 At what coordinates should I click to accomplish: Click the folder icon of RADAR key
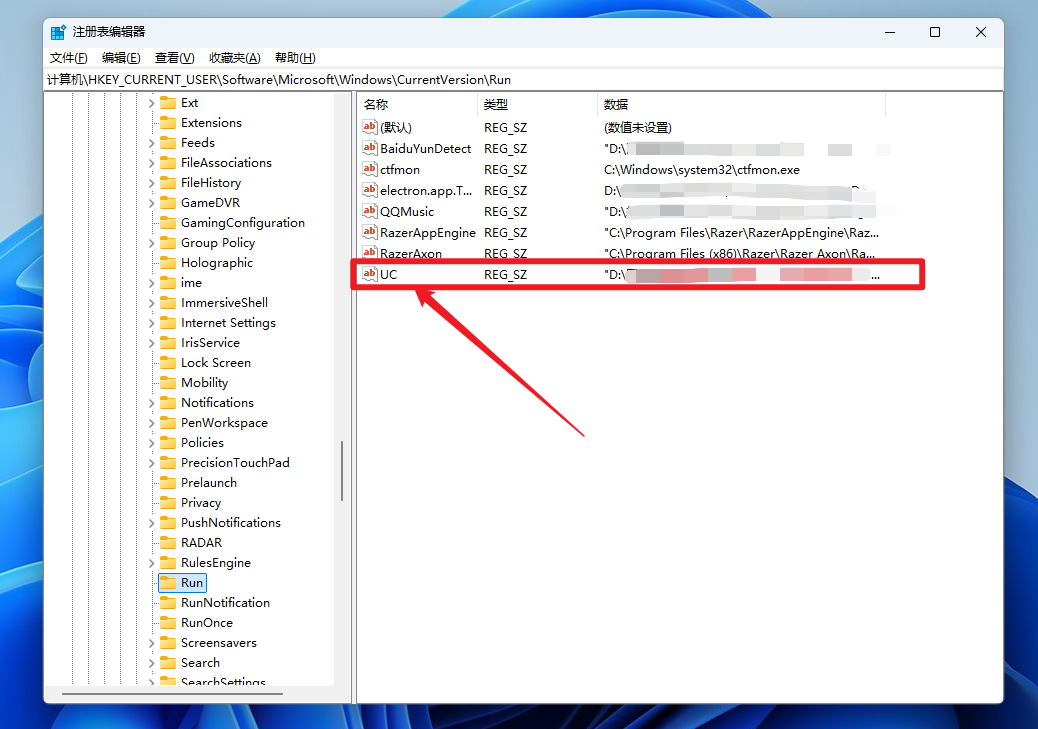(168, 542)
